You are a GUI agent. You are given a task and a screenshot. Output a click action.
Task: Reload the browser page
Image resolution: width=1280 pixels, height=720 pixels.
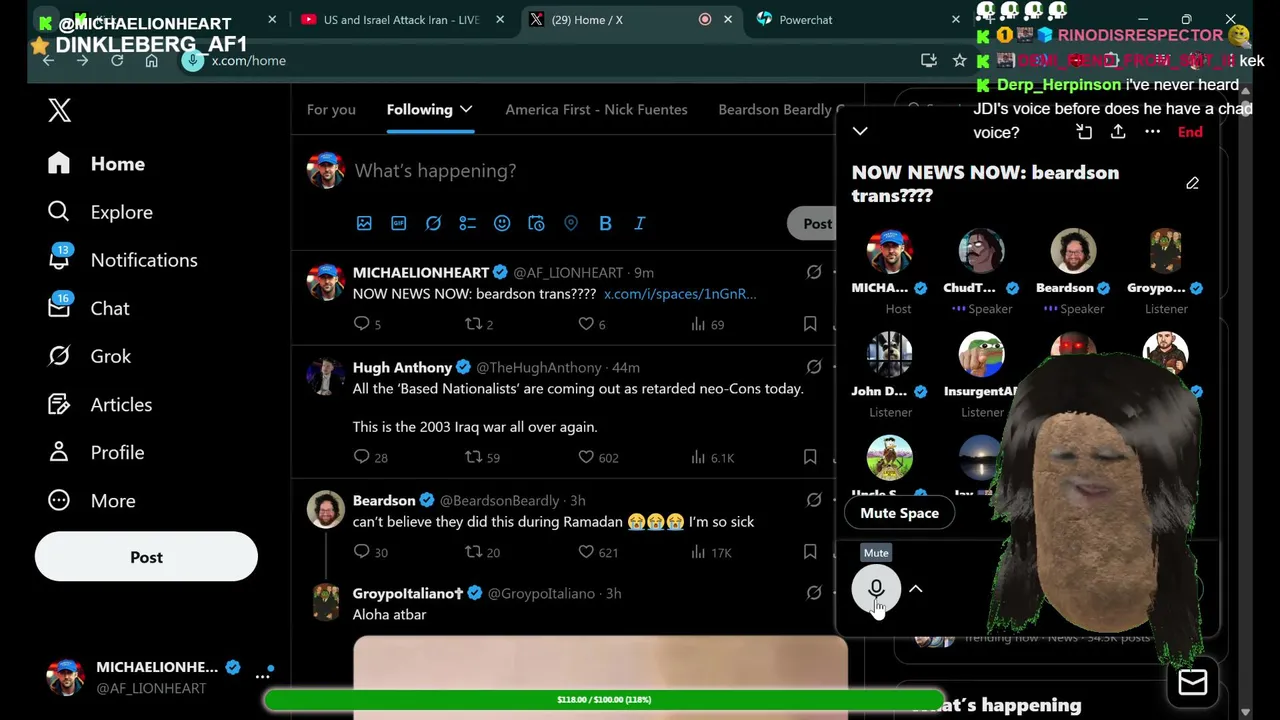coord(117,60)
